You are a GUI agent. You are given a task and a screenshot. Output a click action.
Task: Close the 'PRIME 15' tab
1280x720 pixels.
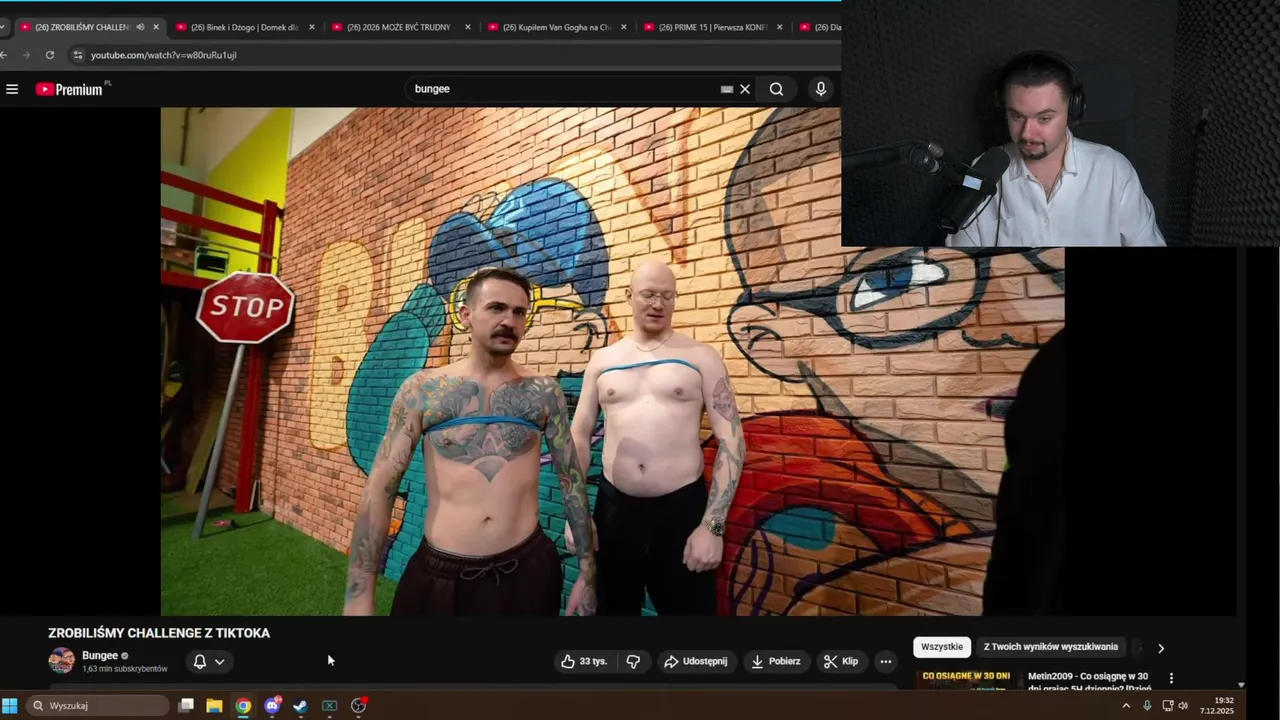[x=780, y=27]
